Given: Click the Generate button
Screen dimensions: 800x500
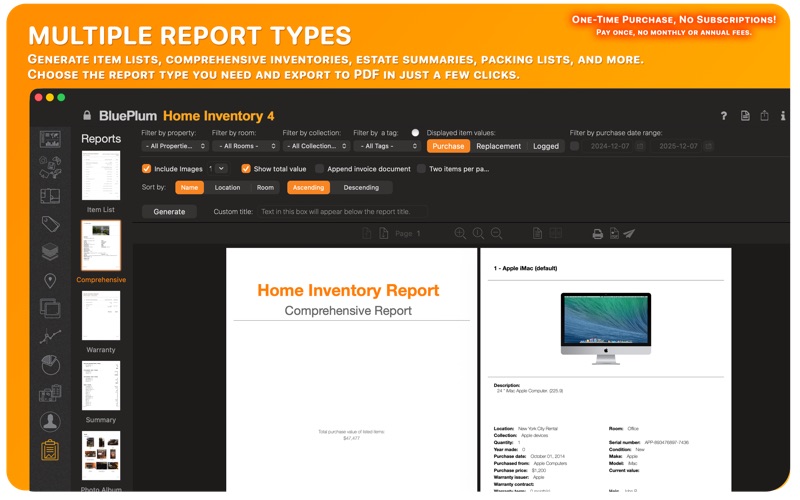Looking at the screenshot, I should 169,211.
